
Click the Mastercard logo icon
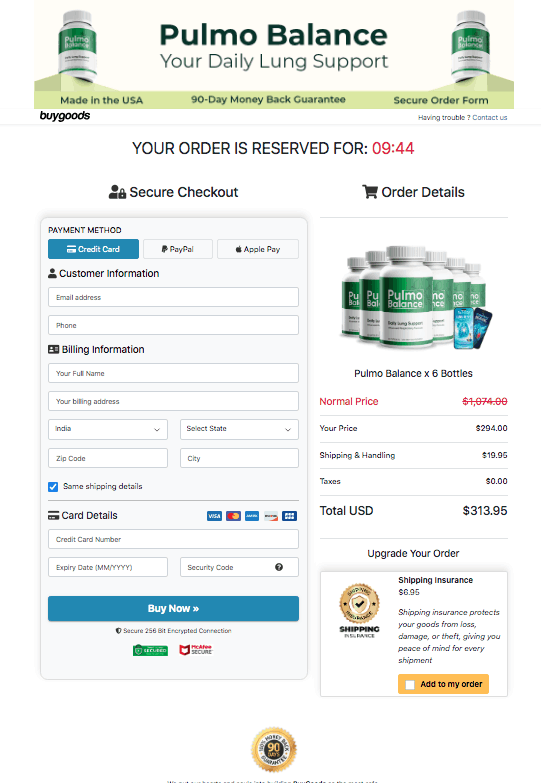point(233,516)
